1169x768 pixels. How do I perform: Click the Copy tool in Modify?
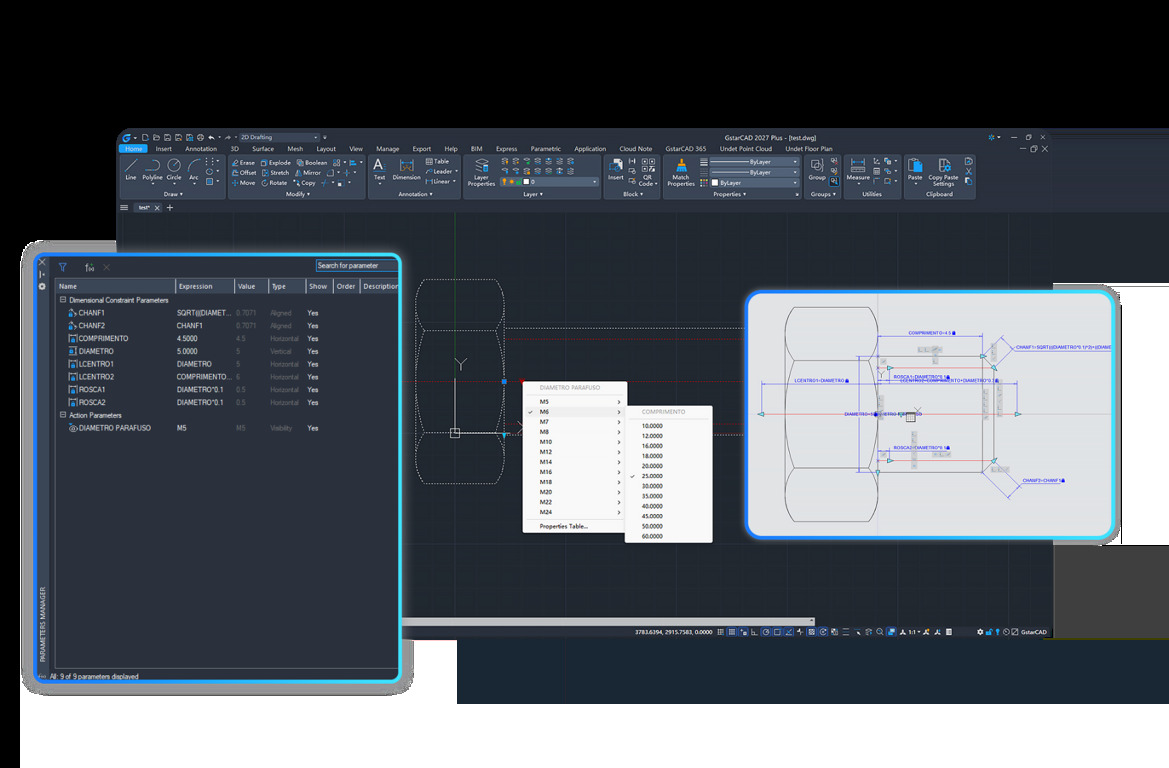click(x=304, y=183)
